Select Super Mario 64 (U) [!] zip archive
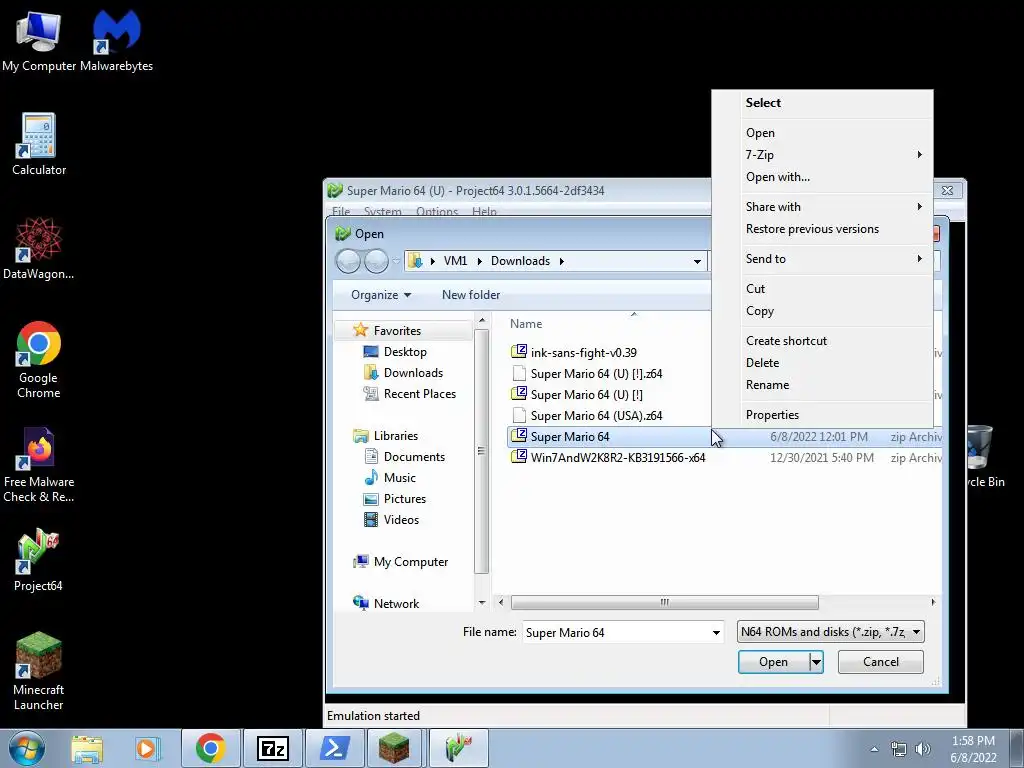 point(586,394)
